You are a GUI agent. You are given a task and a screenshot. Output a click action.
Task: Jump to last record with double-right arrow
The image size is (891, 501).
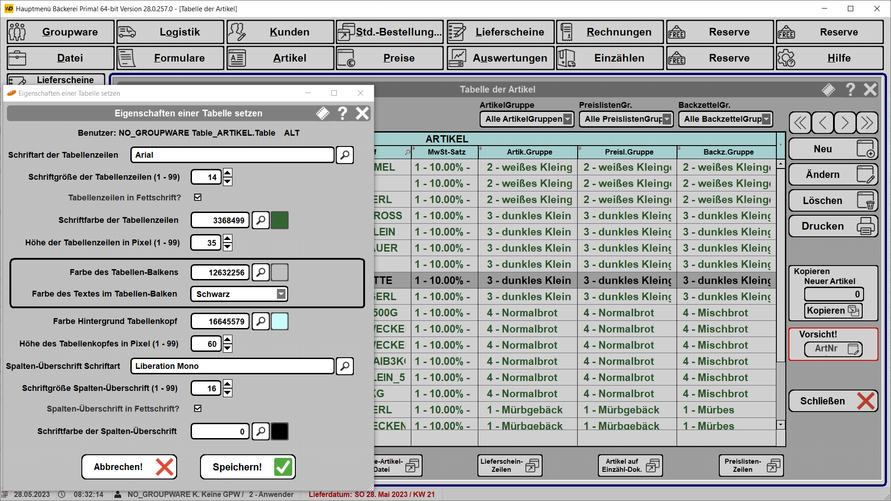coord(867,123)
